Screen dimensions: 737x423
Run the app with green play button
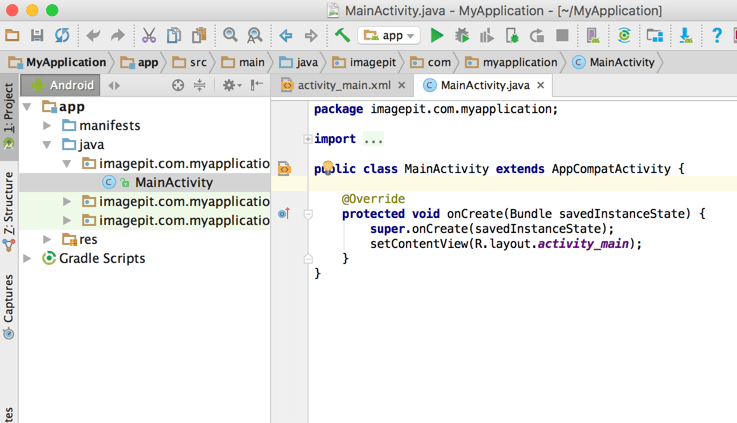tap(437, 35)
